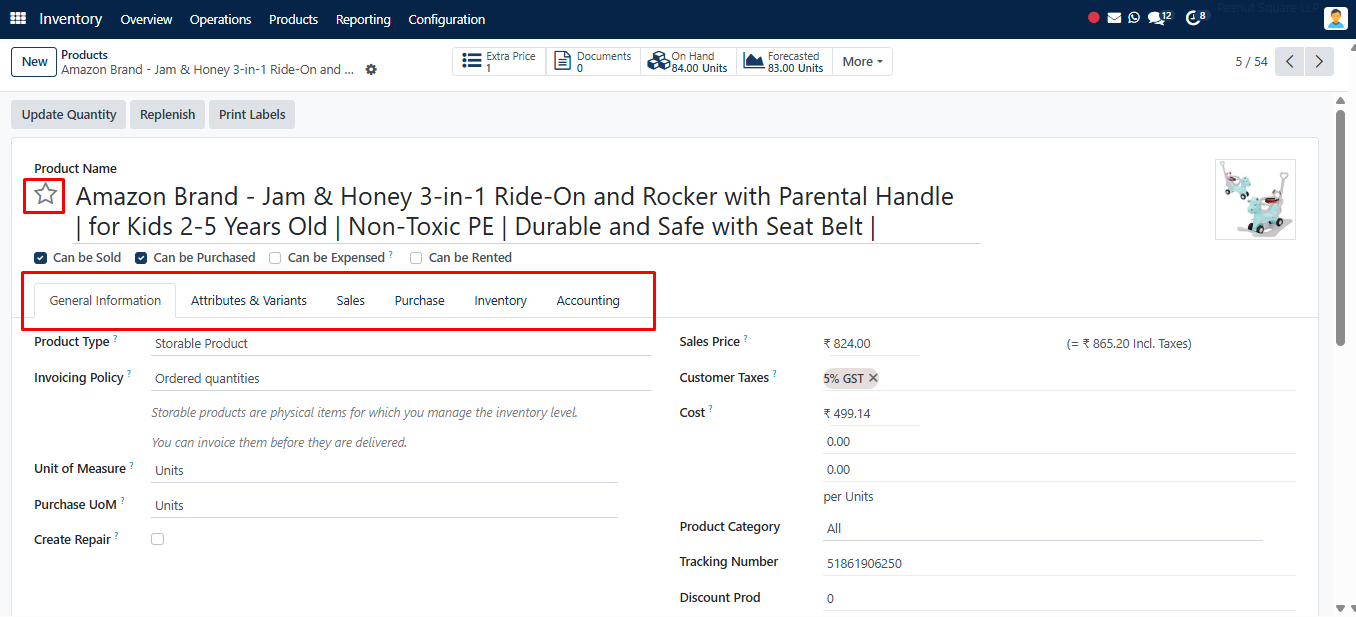Open Product Type dropdown
The image size is (1356, 617).
[x=401, y=343]
